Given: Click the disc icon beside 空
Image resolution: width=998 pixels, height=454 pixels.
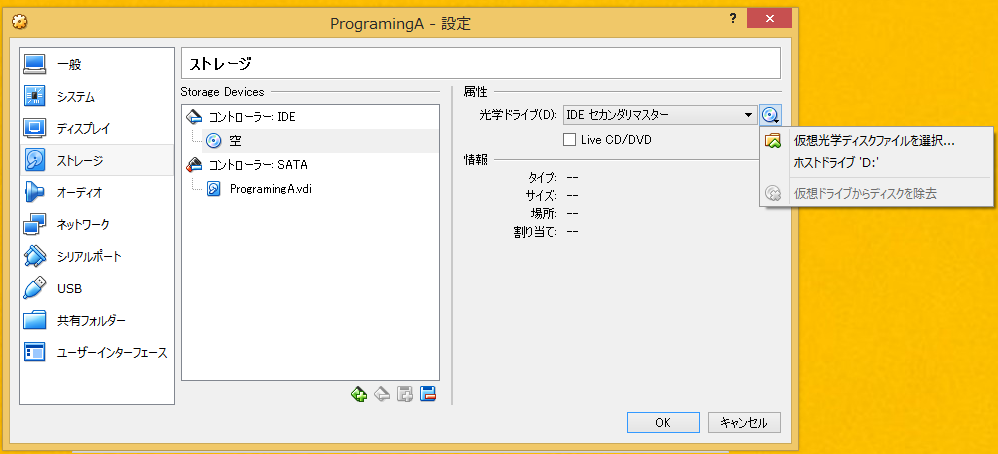Looking at the screenshot, I should click(214, 141).
